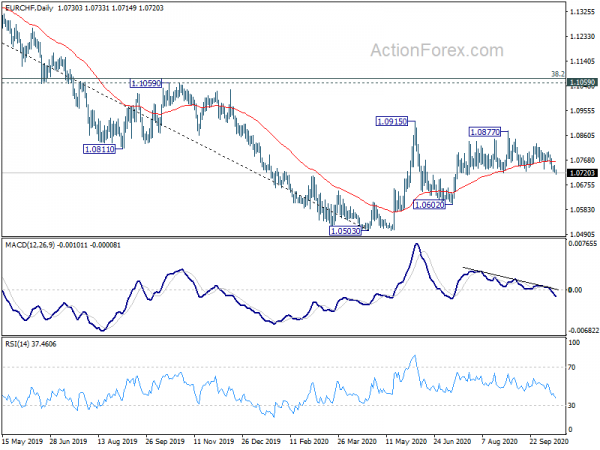Viewport: 600px width, 450px height.
Task: Click the 26 Sep 2019 date label
Action: (x=165, y=441)
